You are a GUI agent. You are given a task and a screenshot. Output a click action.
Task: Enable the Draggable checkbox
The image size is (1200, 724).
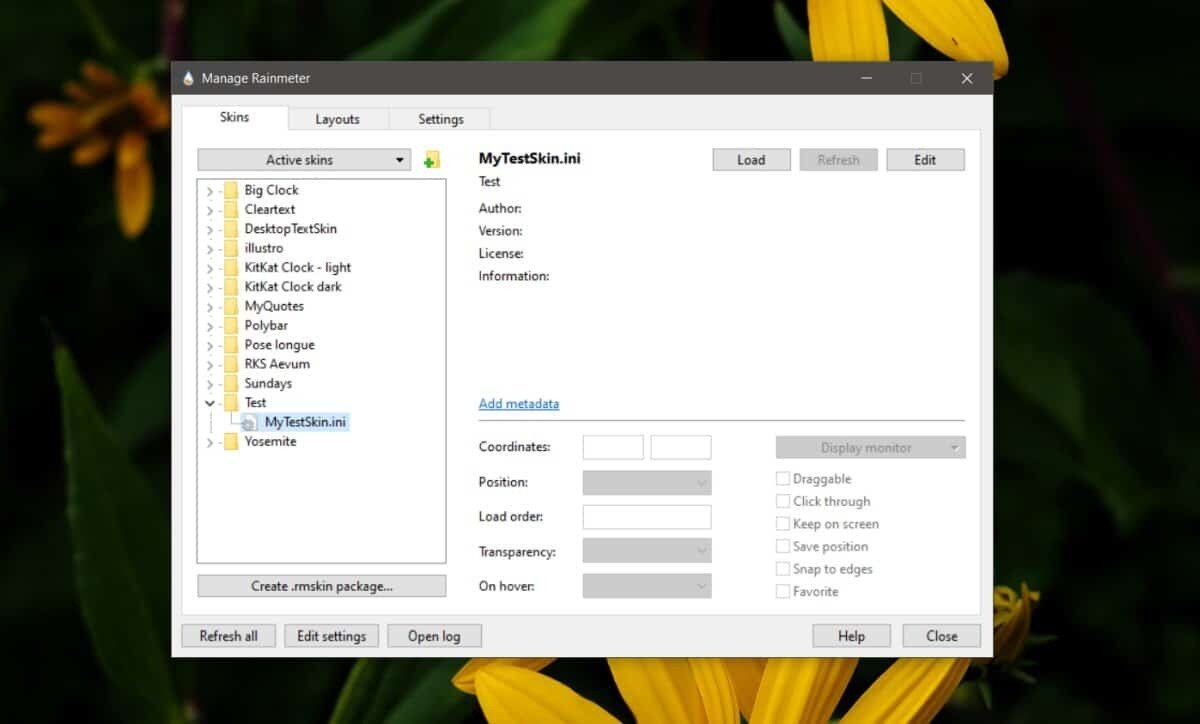coord(783,479)
